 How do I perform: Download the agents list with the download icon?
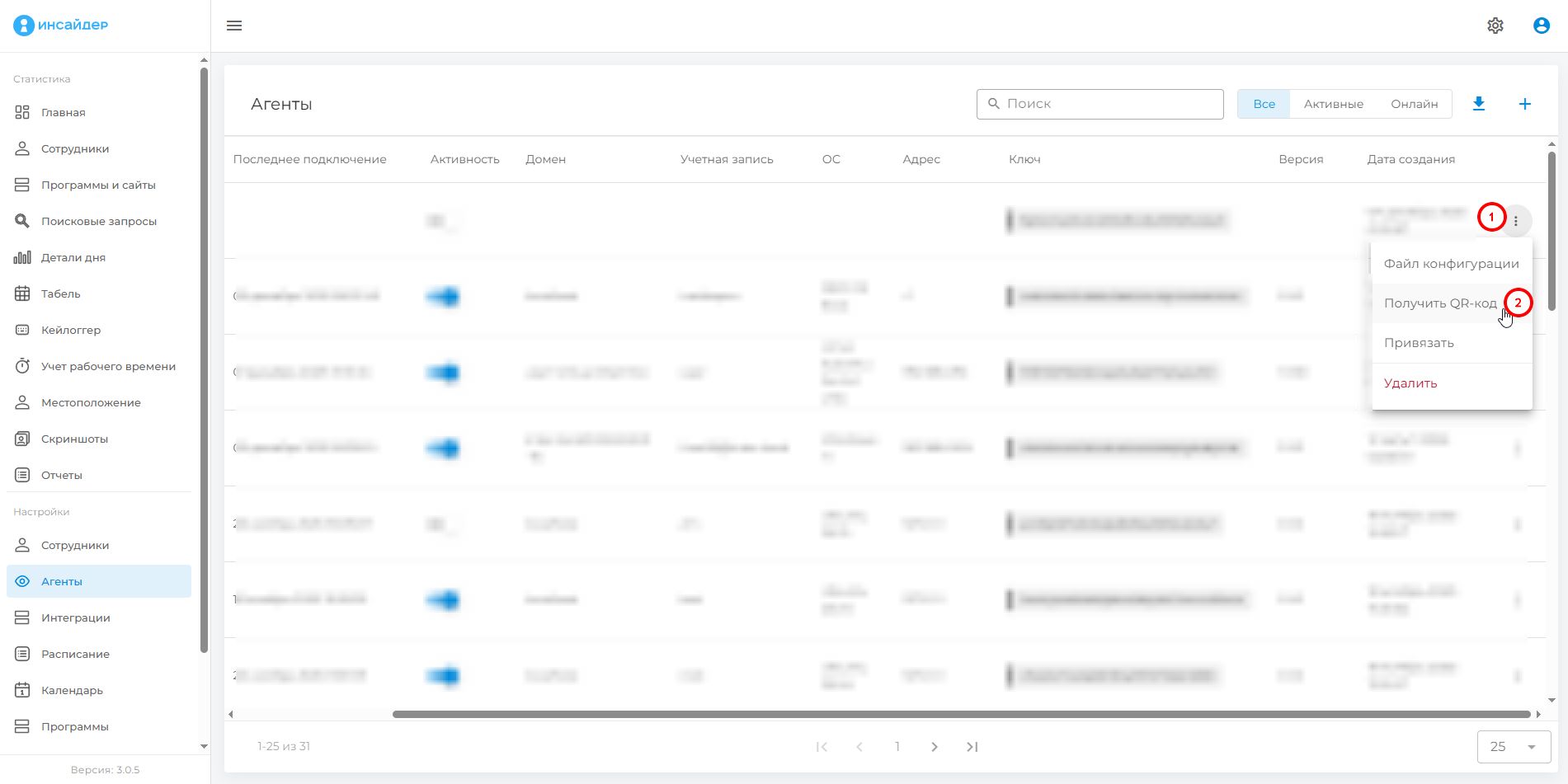click(x=1478, y=104)
